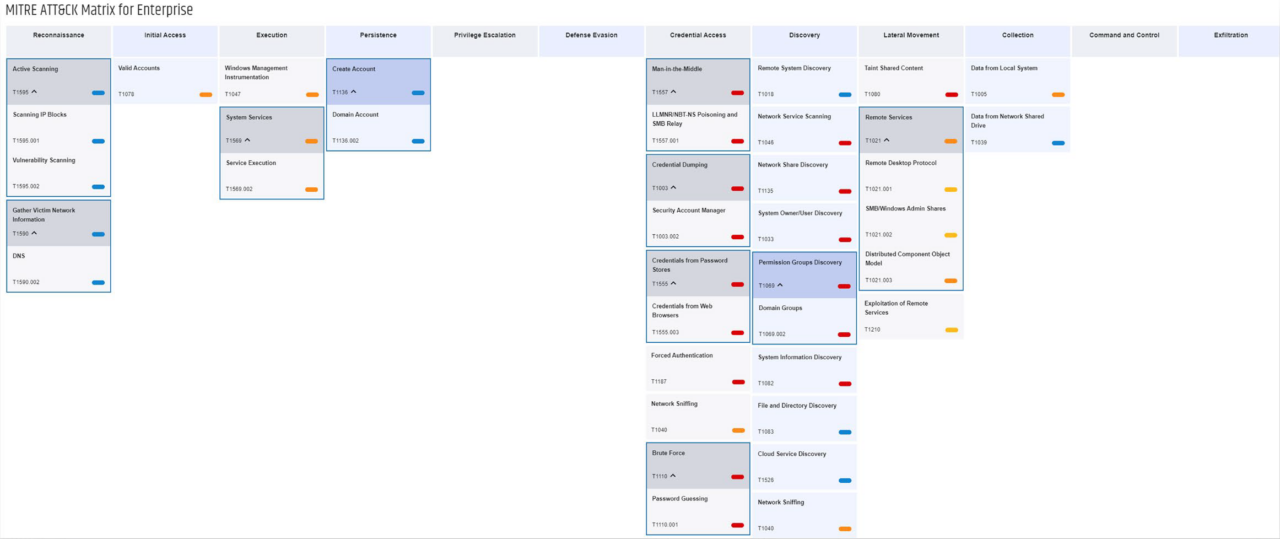Open the Remote Desktop Protocol sub-technique
Screen dimensions: 1280x539
coord(900,162)
